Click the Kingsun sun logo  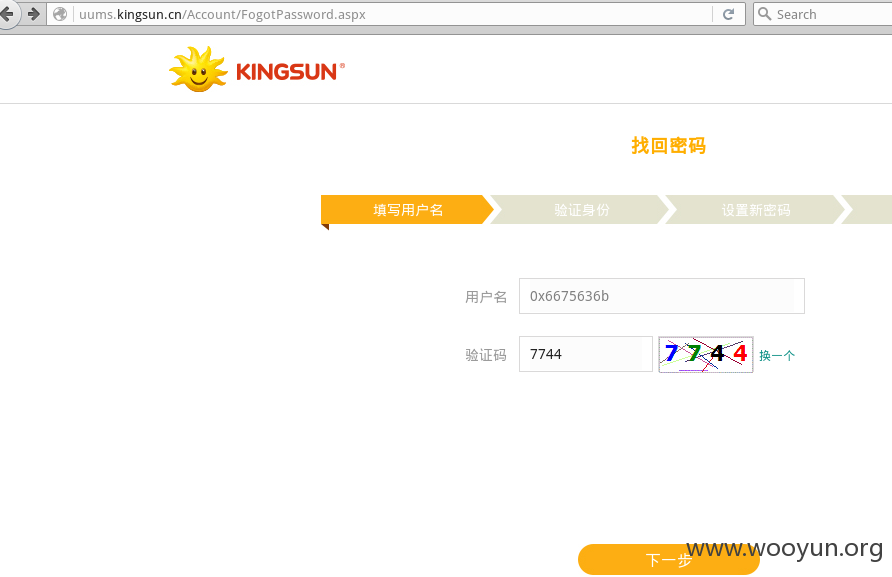click(198, 69)
